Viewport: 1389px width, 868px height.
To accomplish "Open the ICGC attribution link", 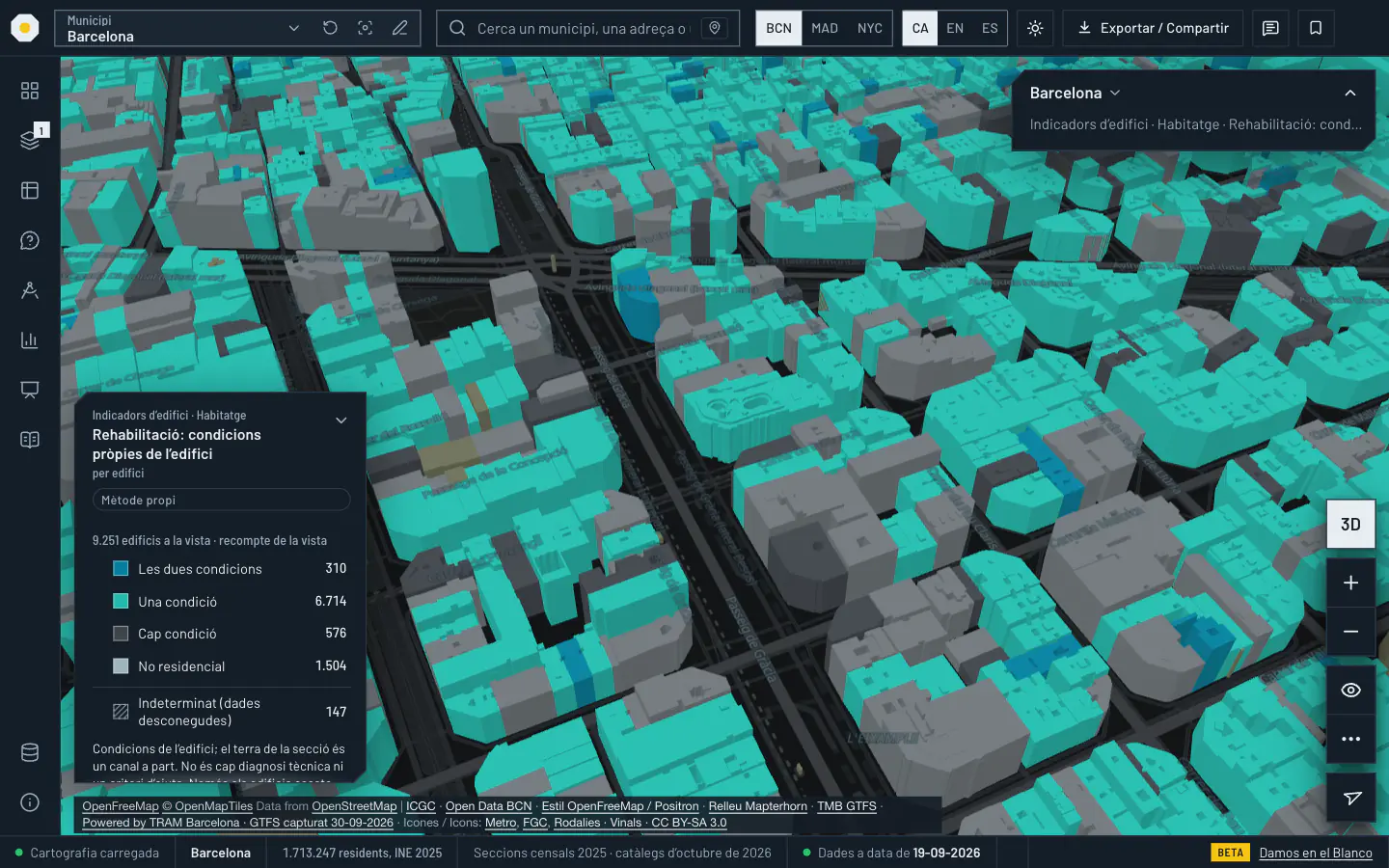I will pos(421,806).
